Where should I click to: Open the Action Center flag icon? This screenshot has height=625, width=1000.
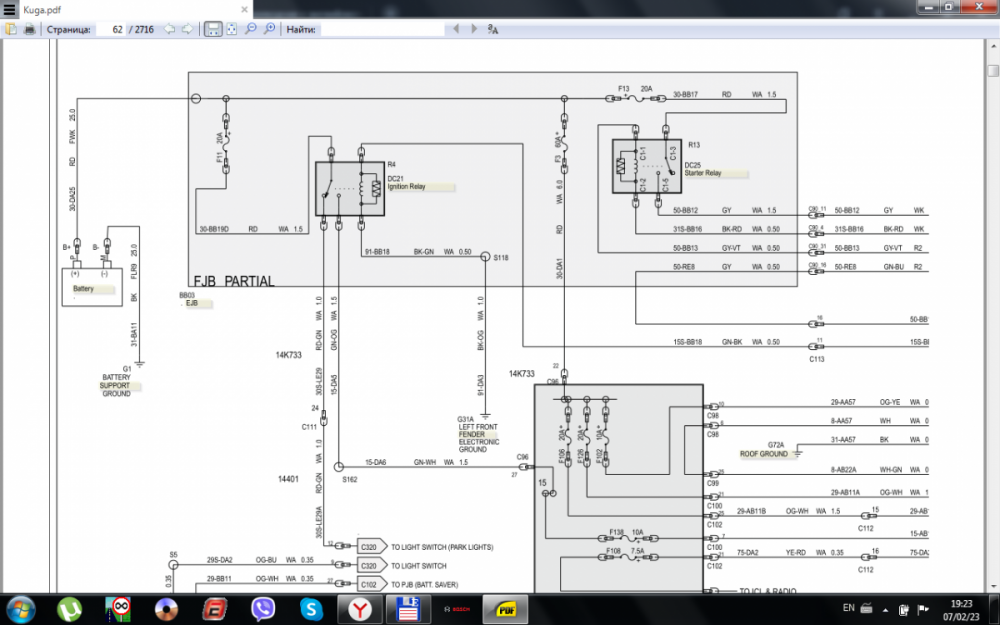pyautogui.click(x=922, y=609)
